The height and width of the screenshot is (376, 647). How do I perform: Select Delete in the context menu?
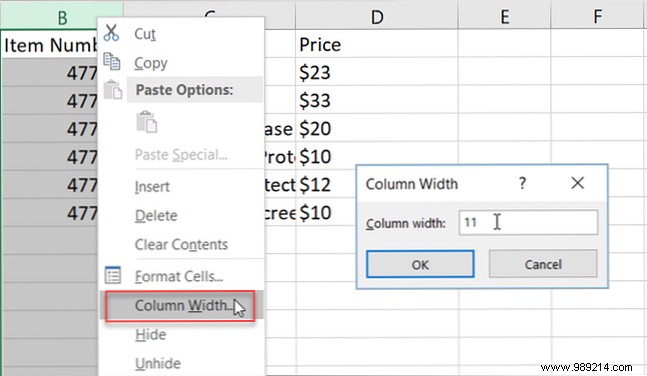tap(182, 215)
